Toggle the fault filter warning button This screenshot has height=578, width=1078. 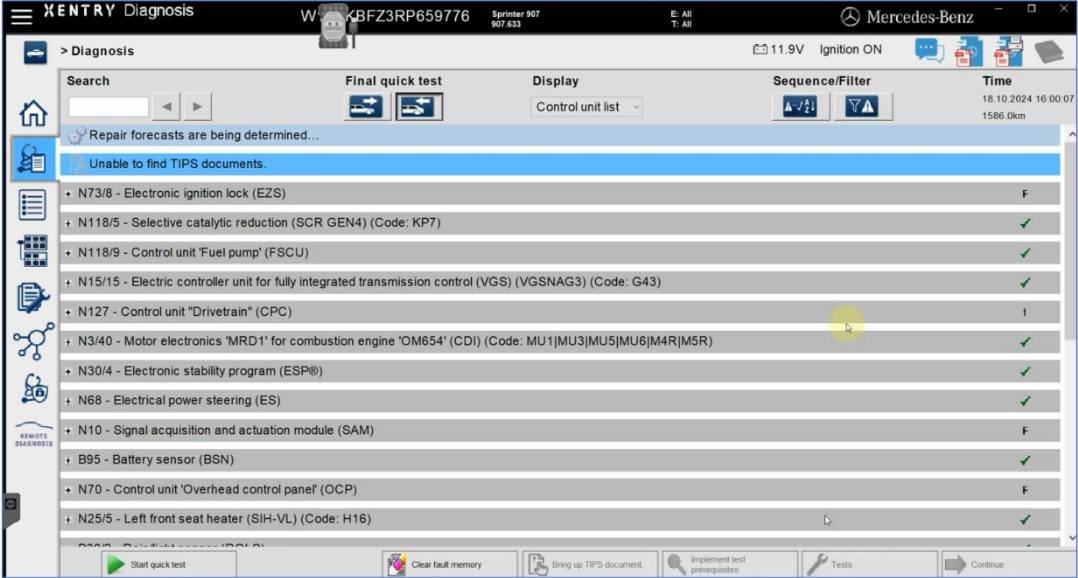pyautogui.click(x=861, y=107)
